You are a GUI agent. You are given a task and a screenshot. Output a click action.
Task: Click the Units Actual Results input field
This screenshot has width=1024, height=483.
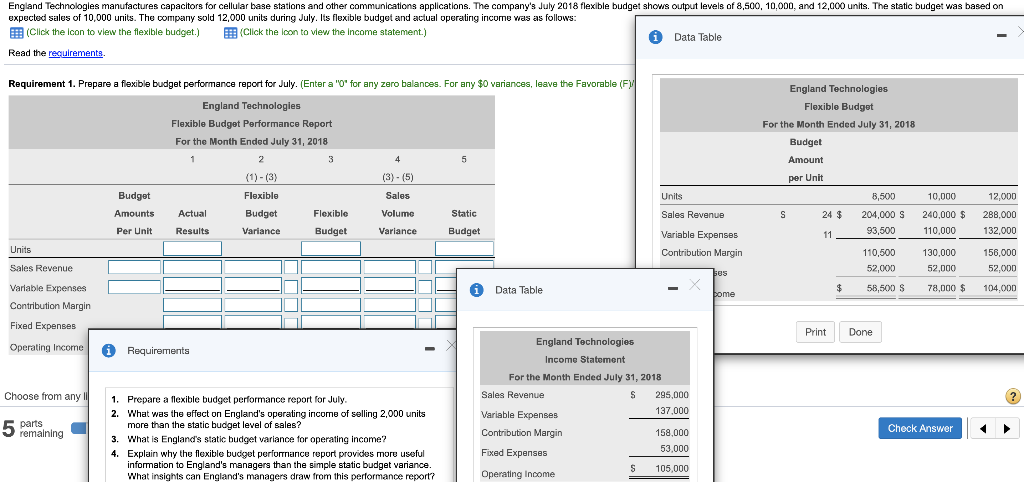192,249
